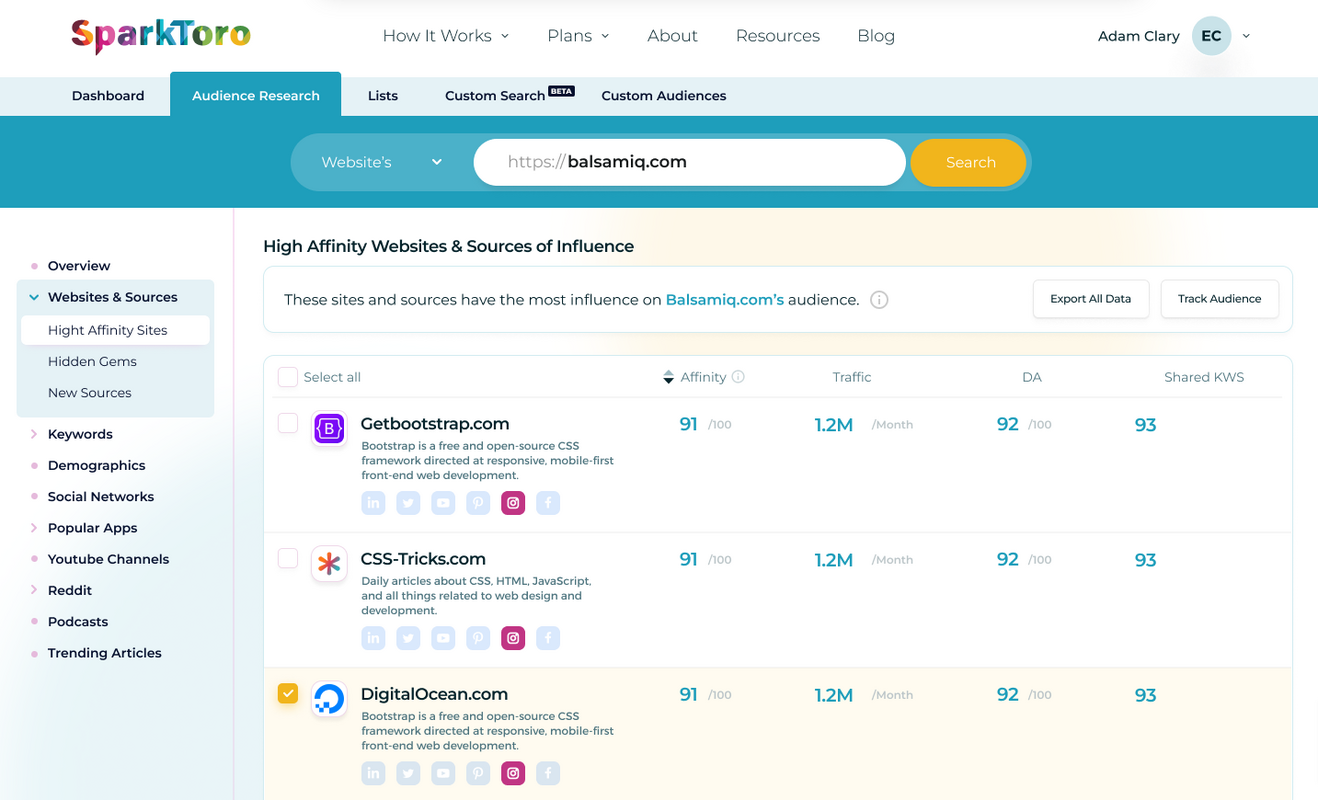
Task: Open the YouTube icon for DigitalOcean.com
Action: [443, 773]
